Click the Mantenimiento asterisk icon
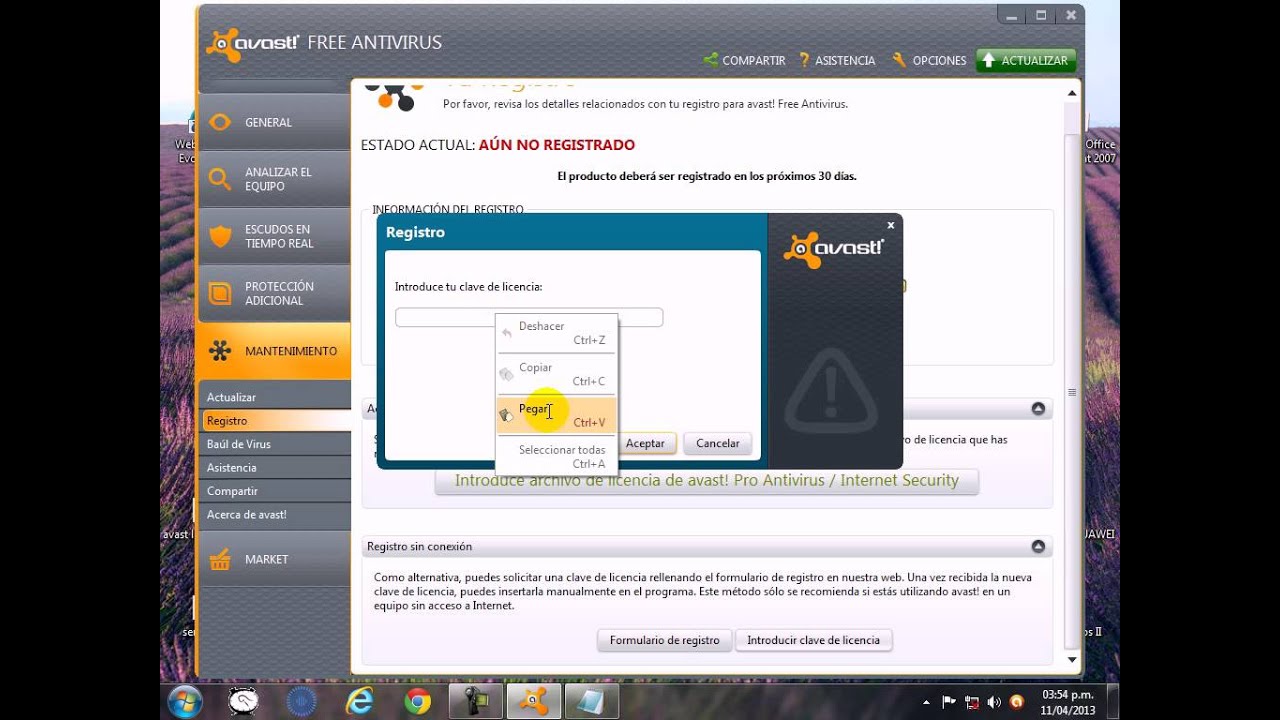Image resolution: width=1280 pixels, height=720 pixels. pyautogui.click(x=220, y=351)
